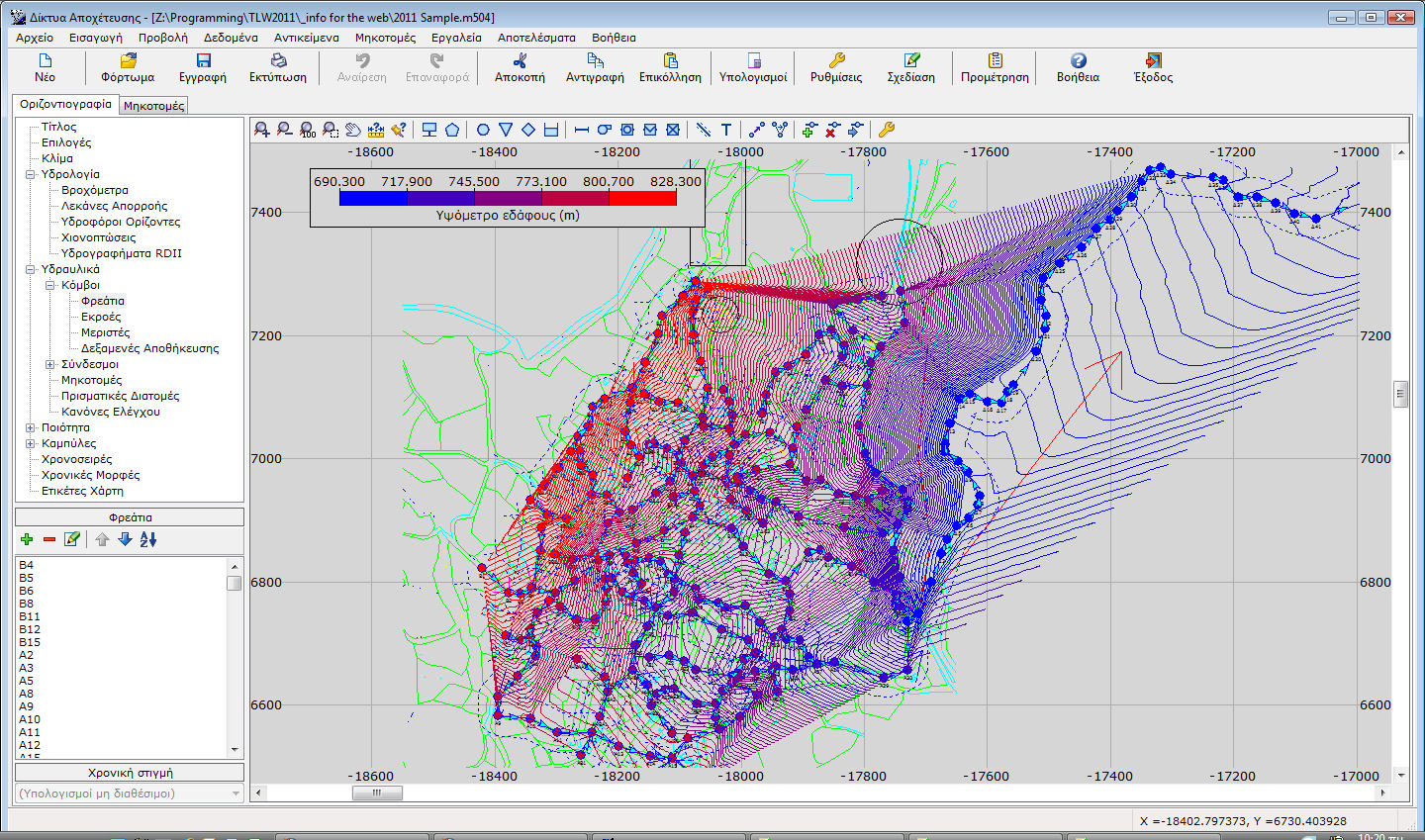This screenshot has width=1425, height=840.
Task: Click the red swatch in elevation legend
Action: coord(642,198)
